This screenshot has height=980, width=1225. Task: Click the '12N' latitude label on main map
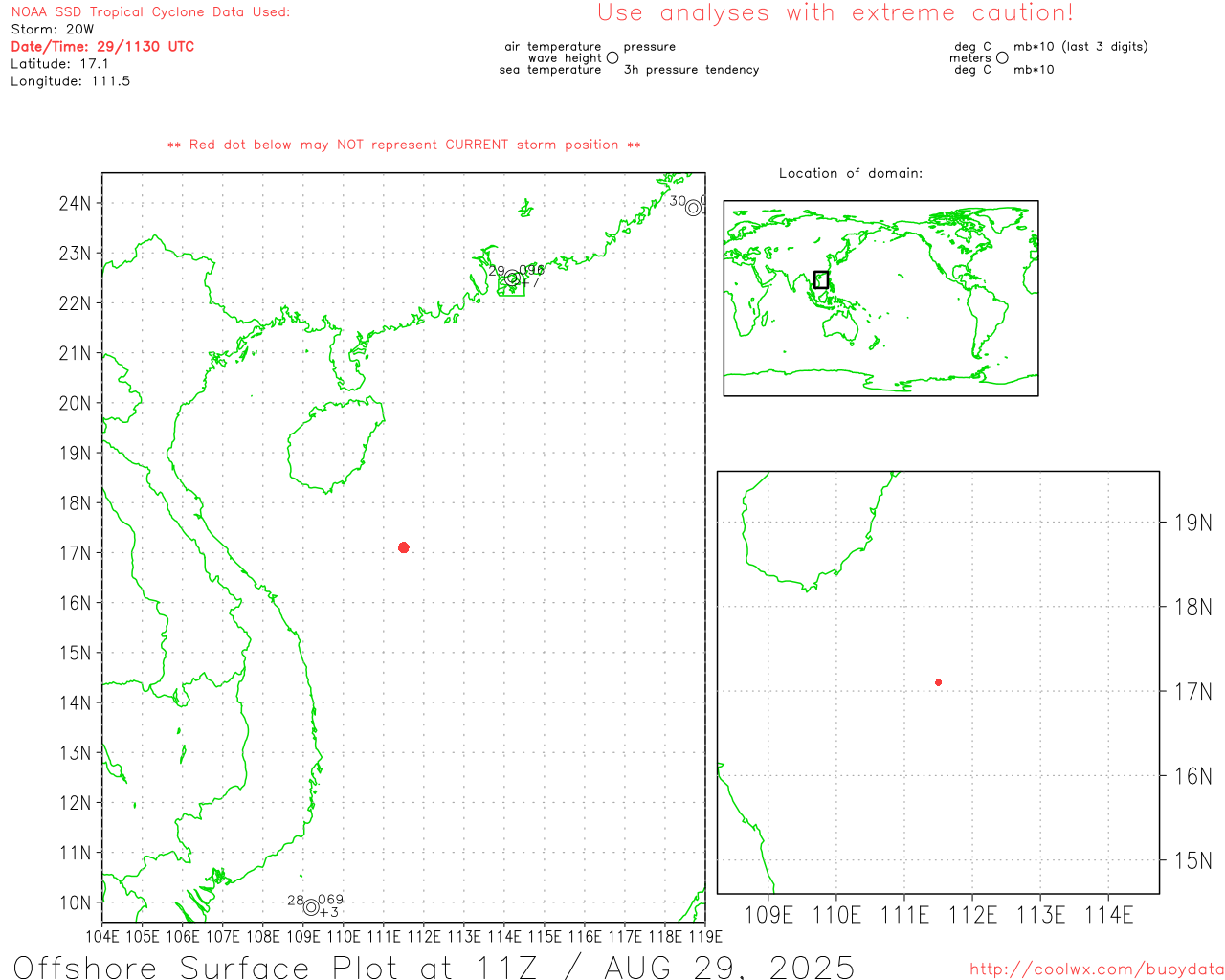click(75, 803)
